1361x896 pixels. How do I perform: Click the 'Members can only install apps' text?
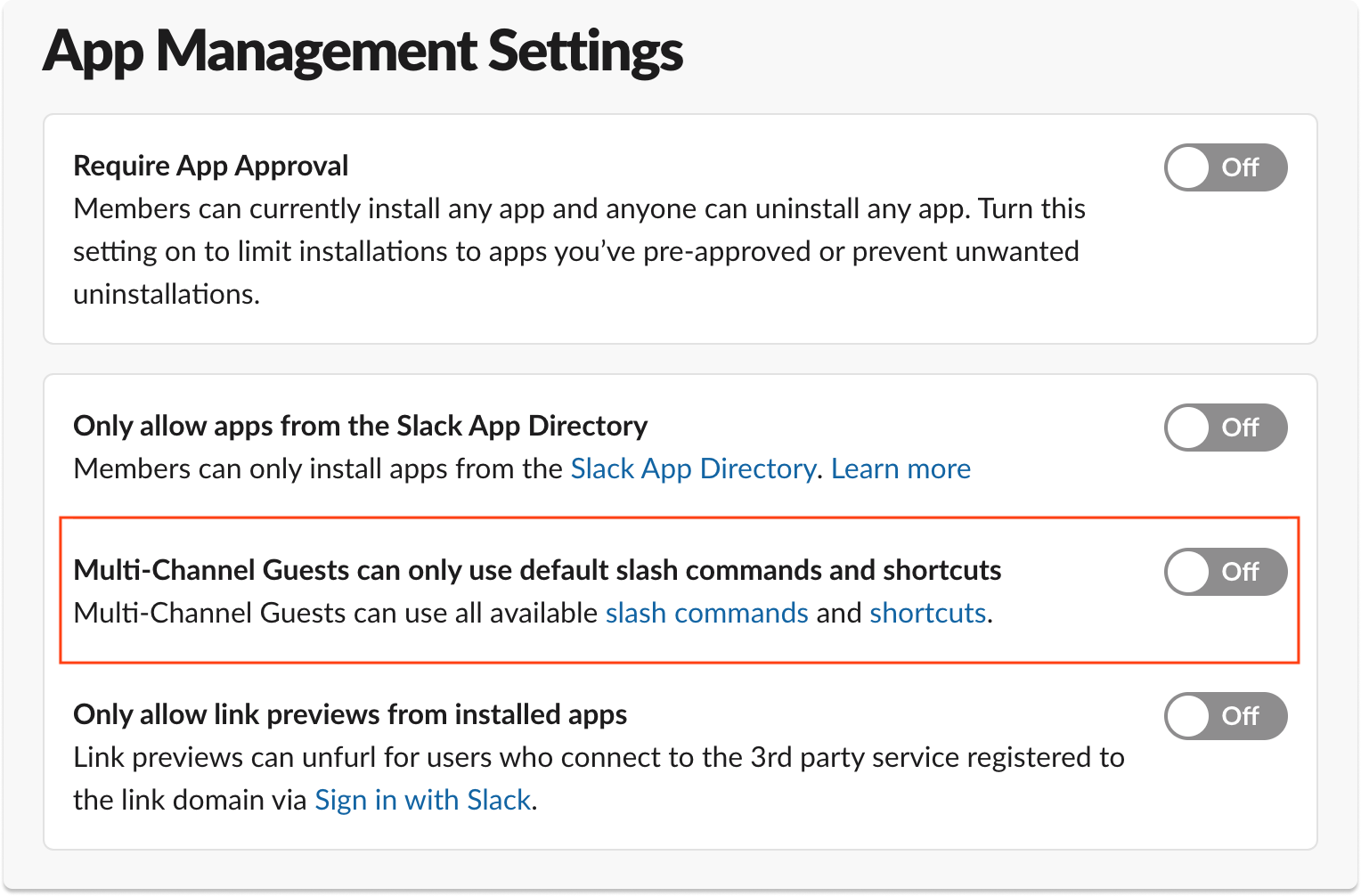click(318, 468)
